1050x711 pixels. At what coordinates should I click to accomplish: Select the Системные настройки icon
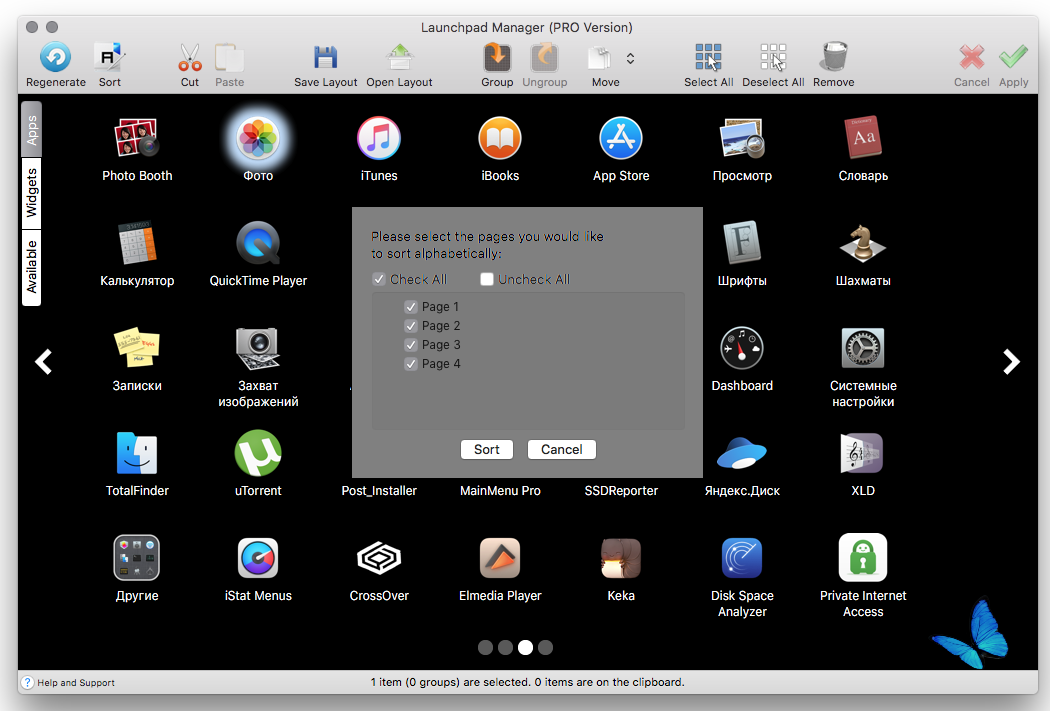[x=863, y=348]
